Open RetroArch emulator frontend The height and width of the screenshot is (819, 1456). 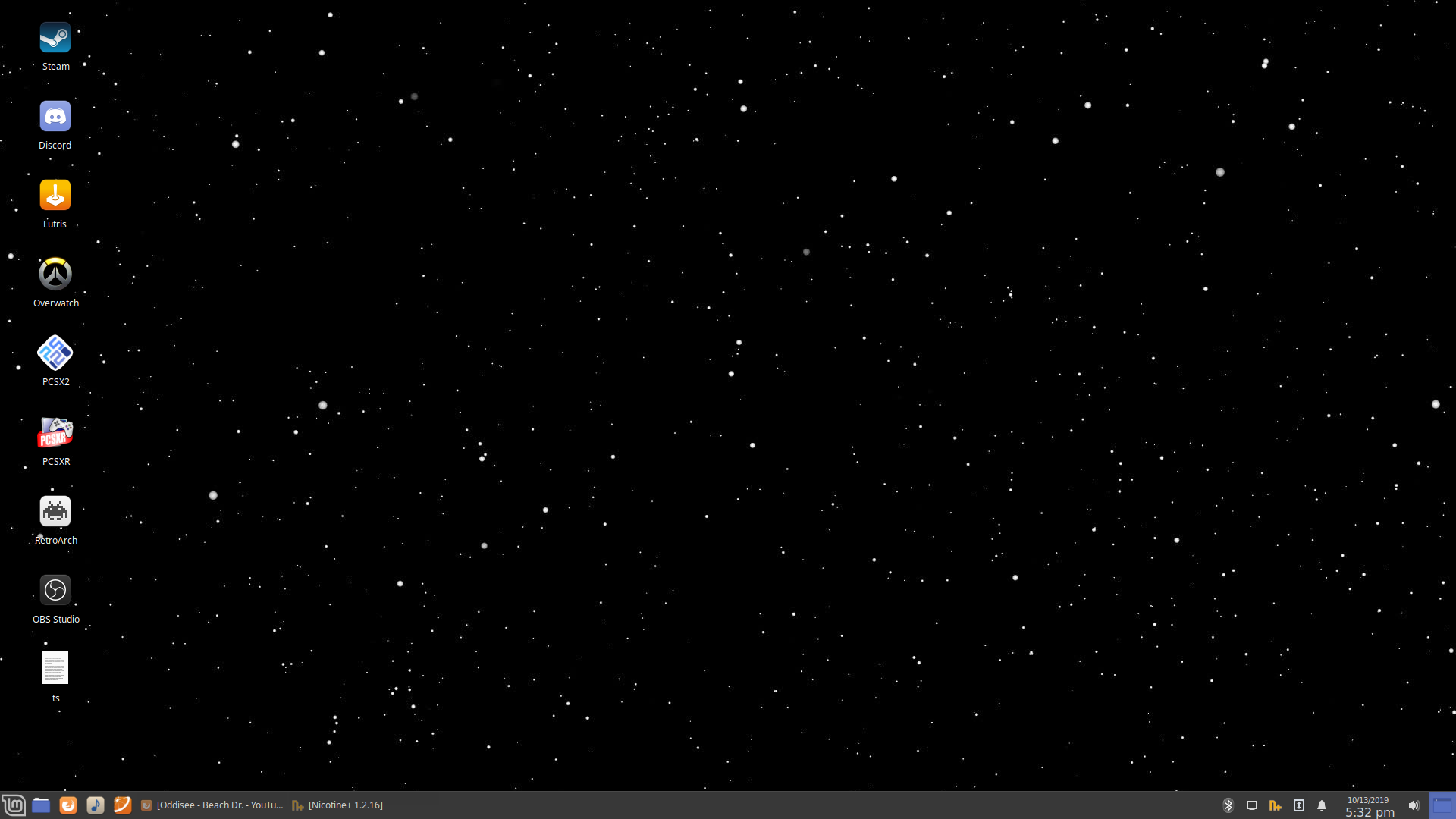click(55, 511)
